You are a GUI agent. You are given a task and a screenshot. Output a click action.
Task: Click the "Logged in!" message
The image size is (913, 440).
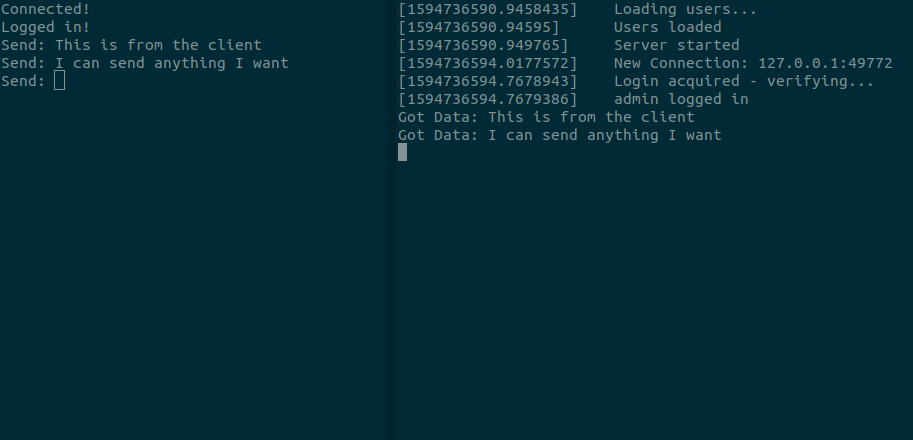click(x=45, y=27)
